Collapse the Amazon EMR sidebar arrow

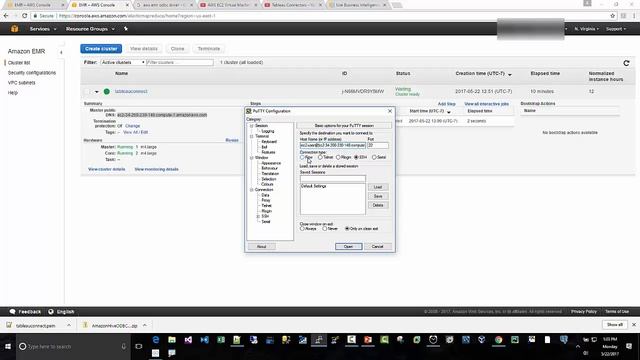(61, 52)
